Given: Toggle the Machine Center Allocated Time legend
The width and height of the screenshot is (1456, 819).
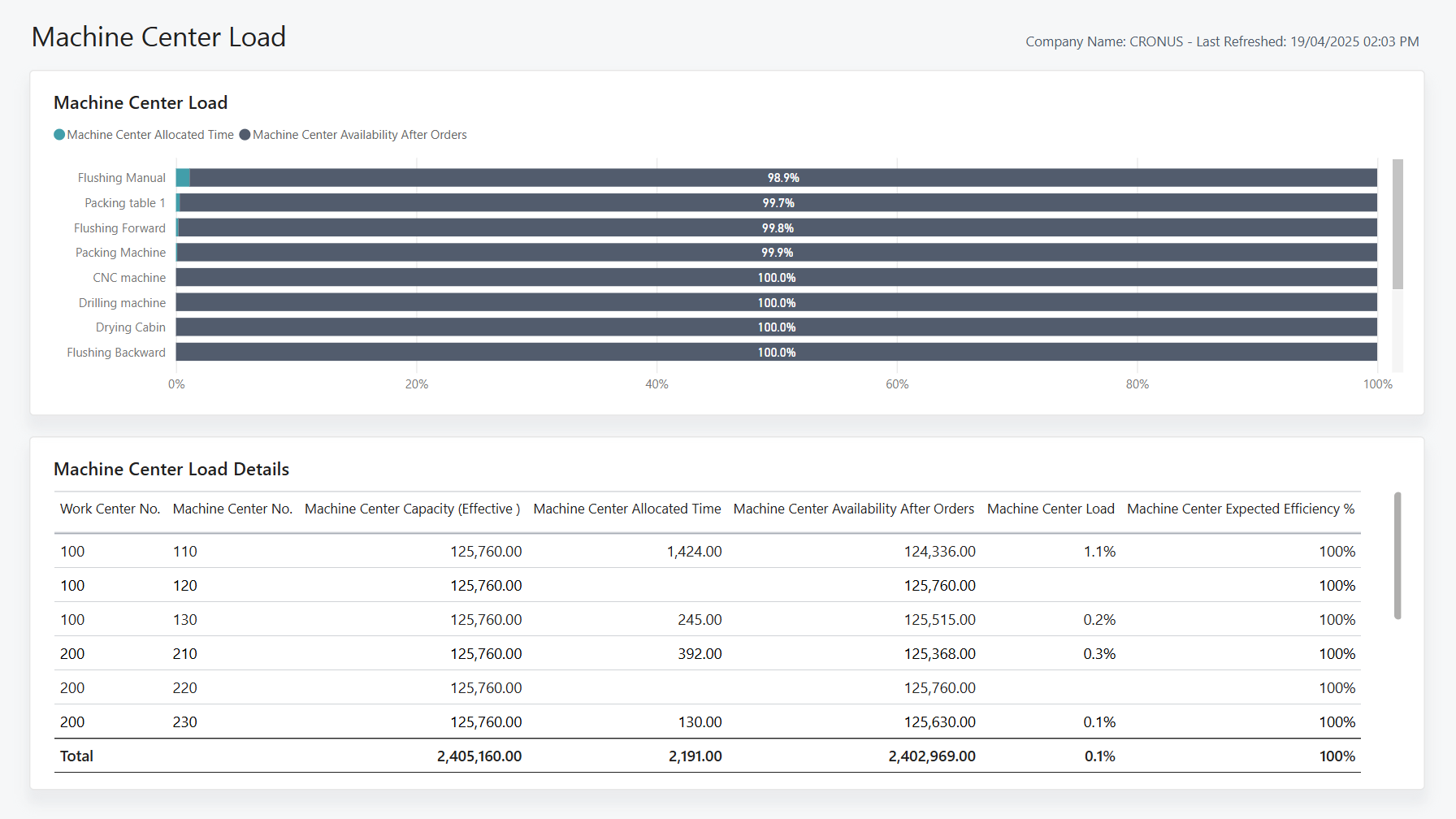Looking at the screenshot, I should click(x=143, y=134).
